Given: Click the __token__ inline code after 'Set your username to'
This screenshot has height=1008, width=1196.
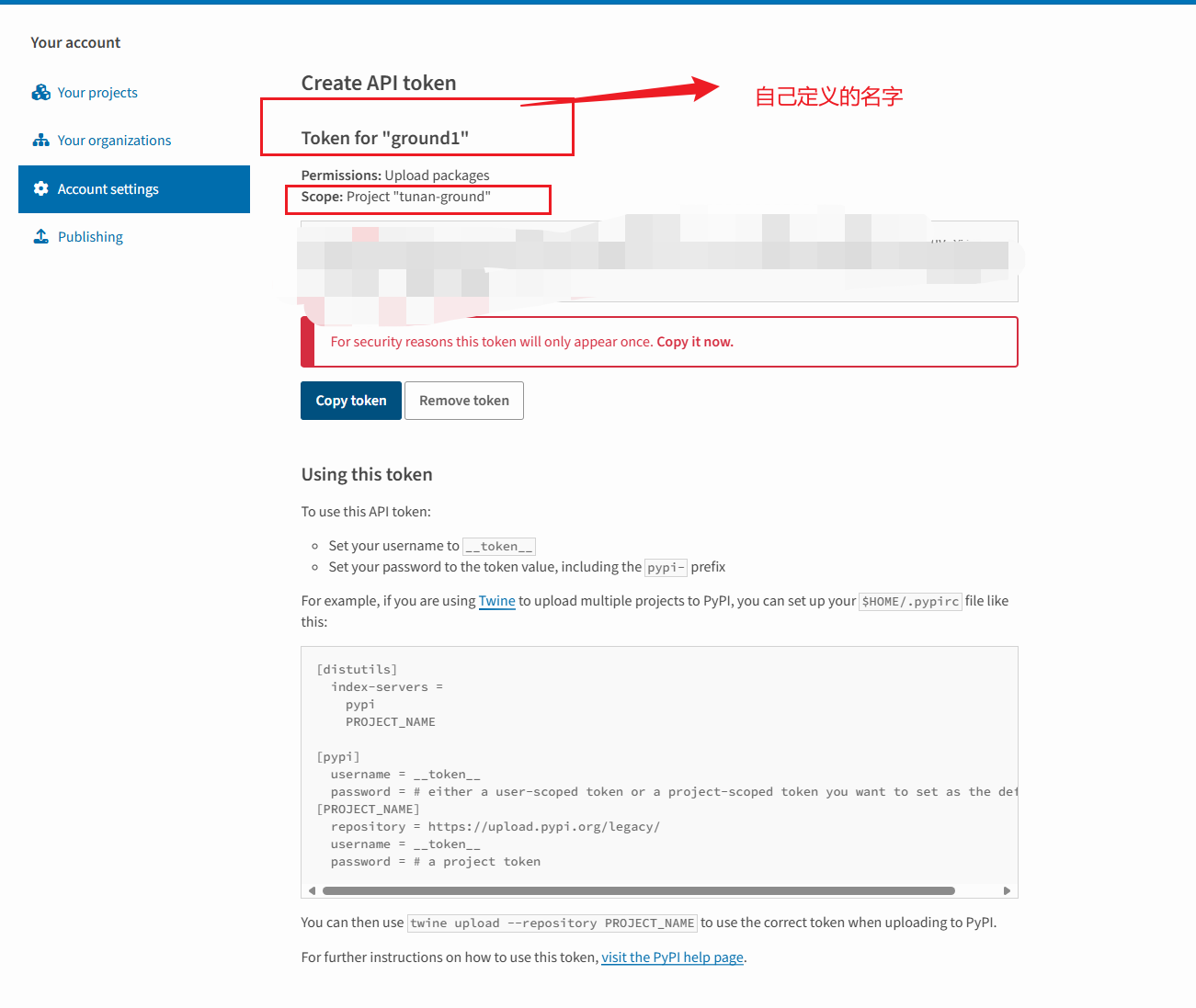Looking at the screenshot, I should click(x=498, y=547).
